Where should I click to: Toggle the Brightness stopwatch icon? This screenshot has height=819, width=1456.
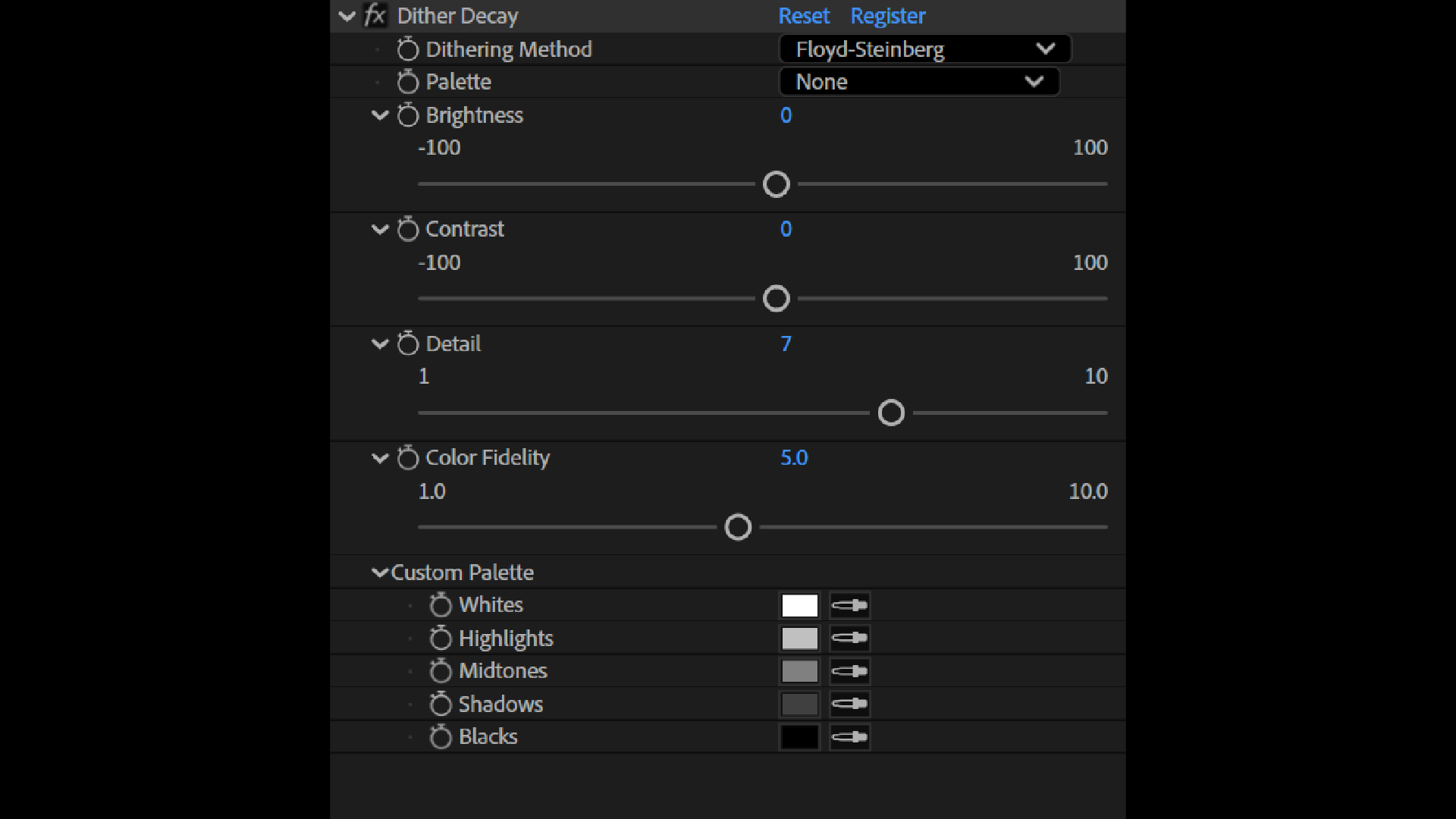click(408, 115)
